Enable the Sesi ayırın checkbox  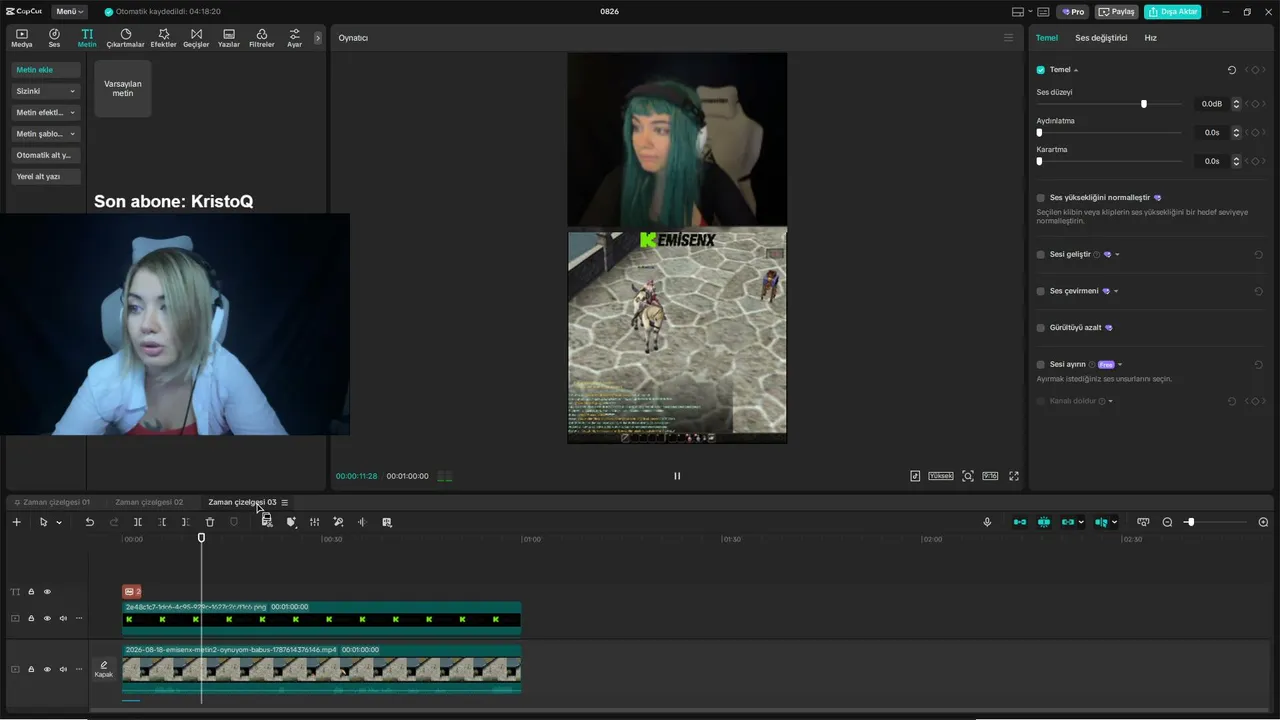point(1040,365)
